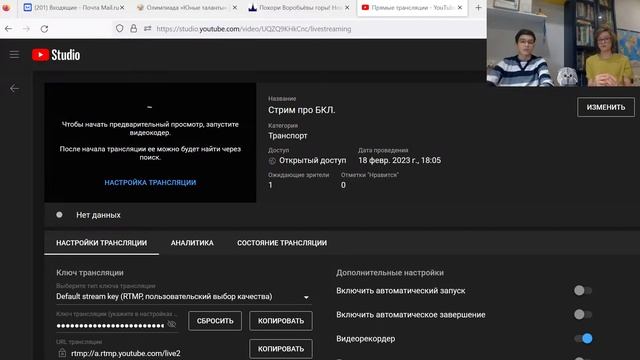Toggle Включить автоматический запуск switch
The image size is (640, 360).
(582, 290)
